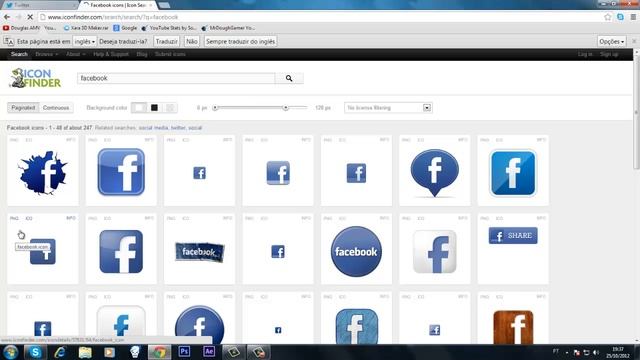Image resolution: width=640 pixels, height=360 pixels.
Task: Switch to Paginated results view
Action: 23,108
